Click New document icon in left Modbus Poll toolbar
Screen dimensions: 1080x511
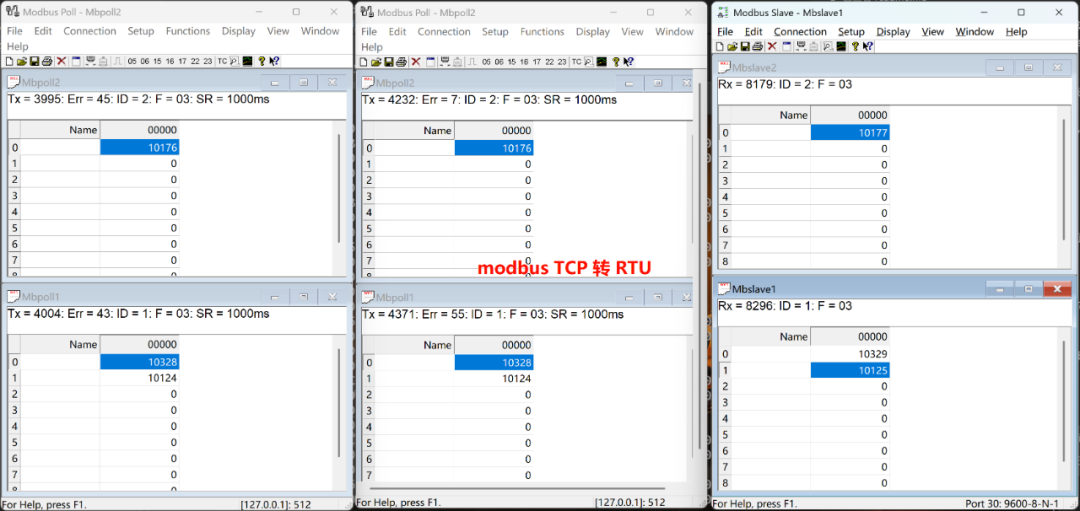coord(9,61)
